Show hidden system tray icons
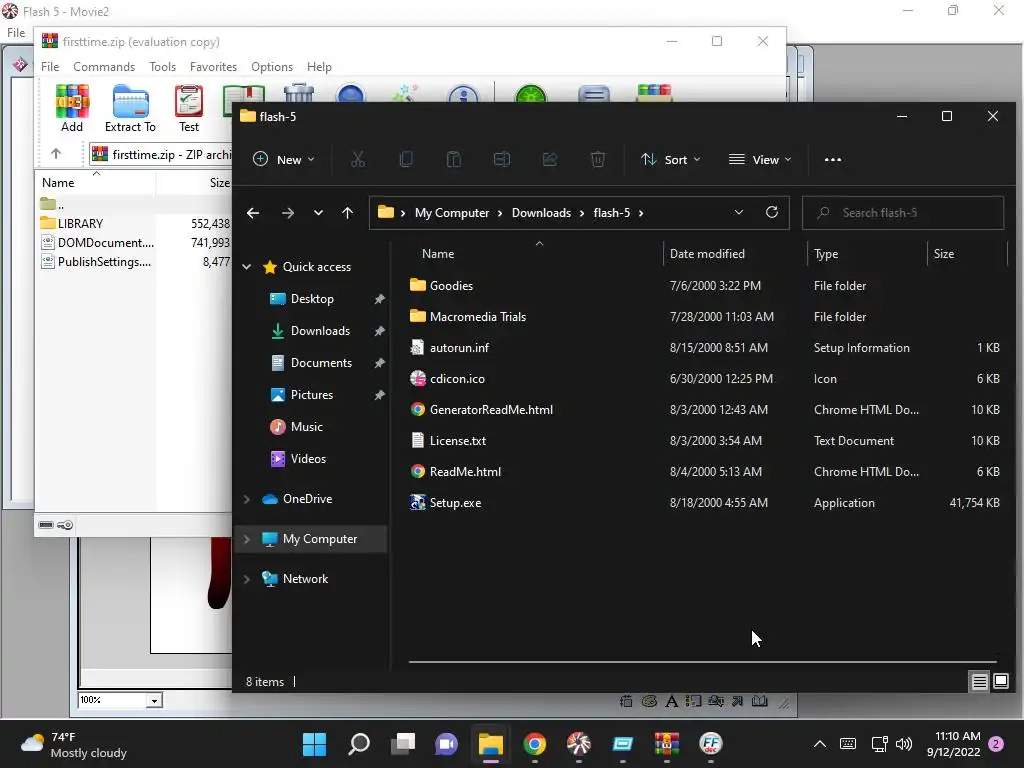 point(820,744)
